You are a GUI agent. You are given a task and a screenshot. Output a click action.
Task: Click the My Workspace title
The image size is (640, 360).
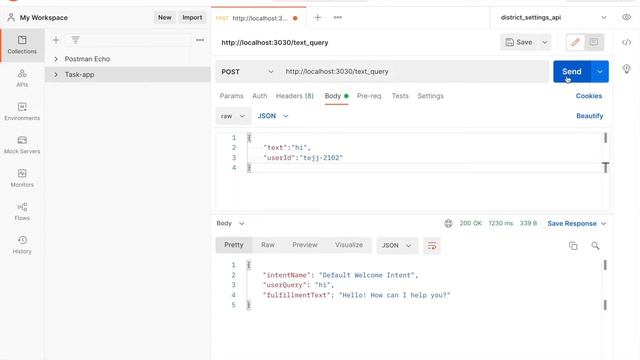click(x=44, y=18)
